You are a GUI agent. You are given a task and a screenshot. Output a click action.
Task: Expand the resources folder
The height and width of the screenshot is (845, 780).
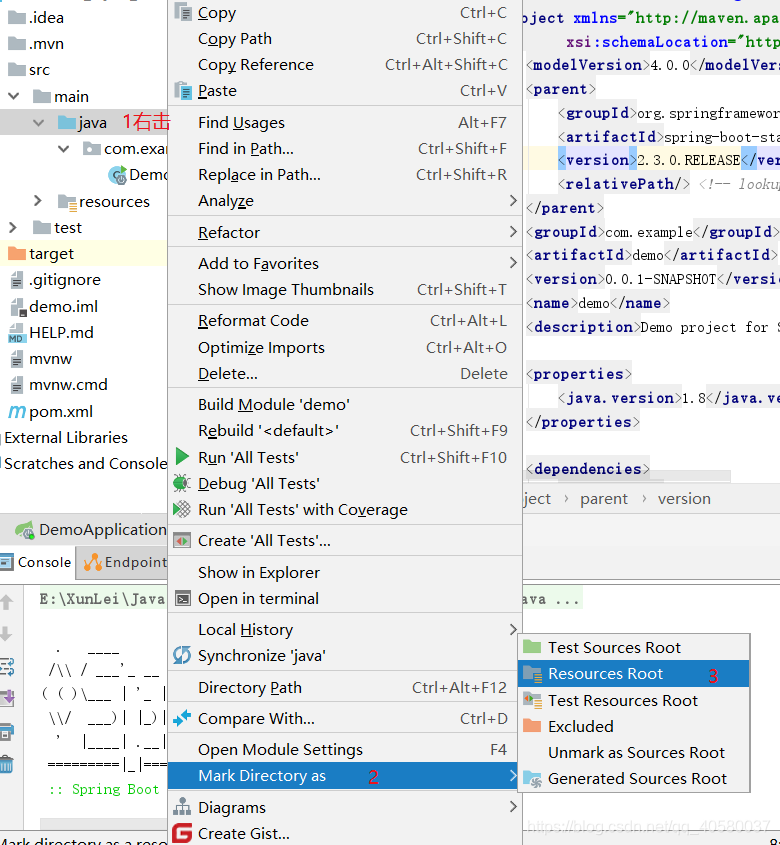tap(38, 201)
